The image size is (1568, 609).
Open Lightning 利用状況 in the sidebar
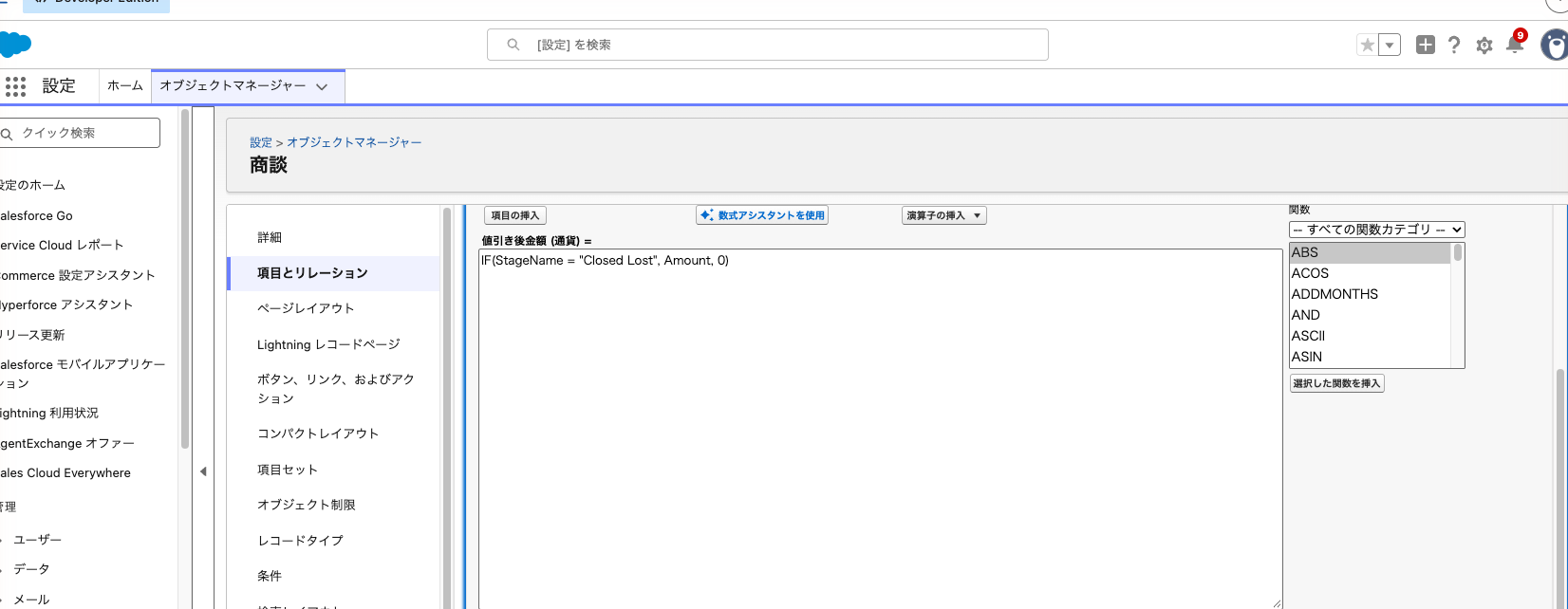tap(49, 413)
